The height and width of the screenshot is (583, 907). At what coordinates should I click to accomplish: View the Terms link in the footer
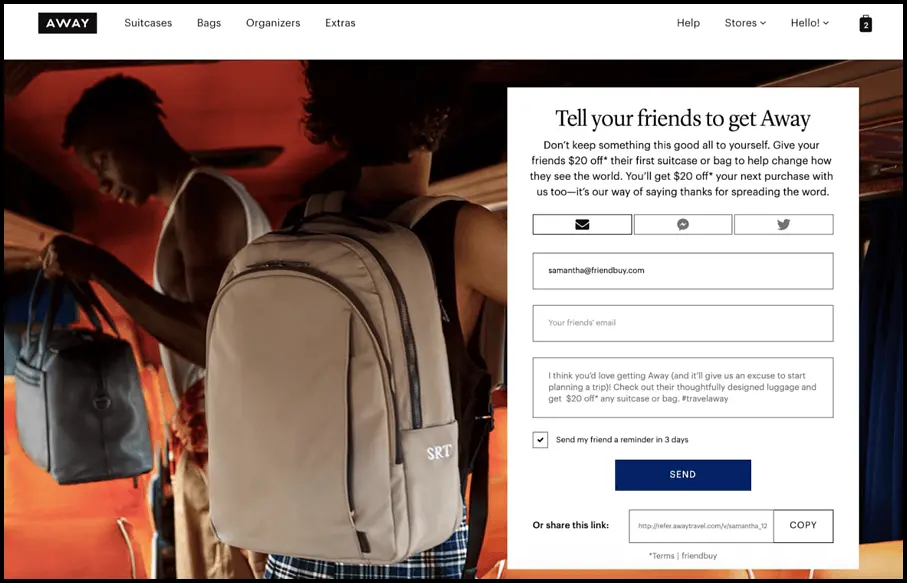[662, 556]
